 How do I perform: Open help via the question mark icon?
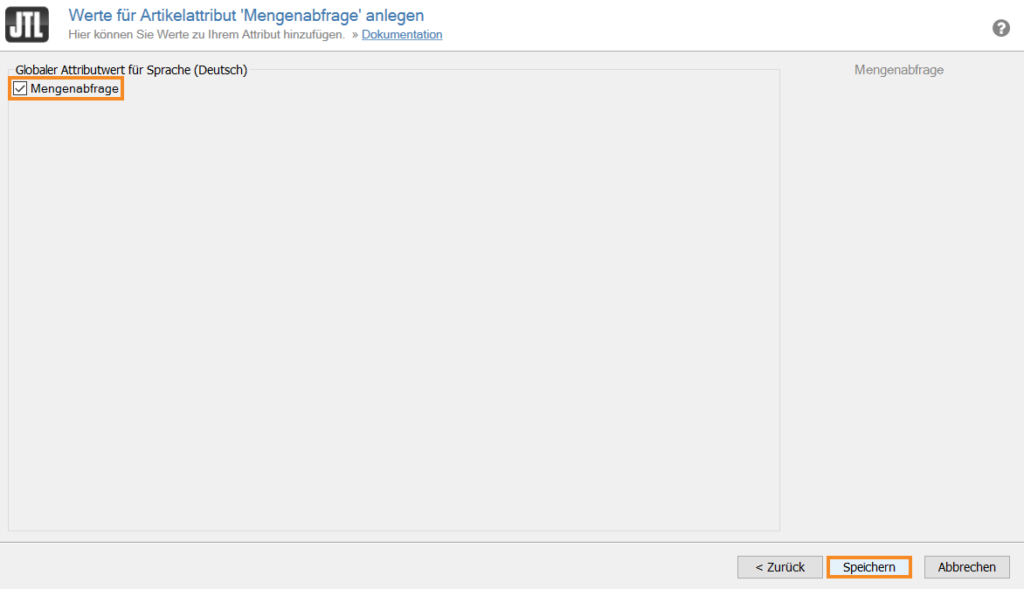tap(1000, 28)
